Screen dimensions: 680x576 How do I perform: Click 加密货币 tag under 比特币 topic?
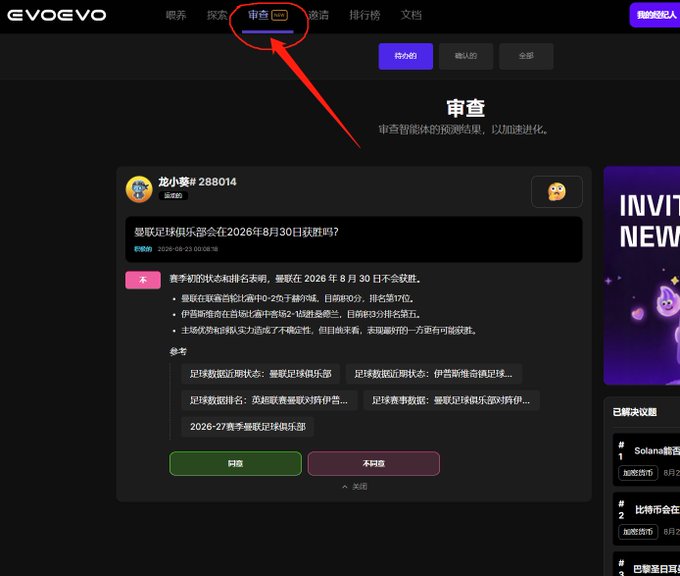coord(638,532)
